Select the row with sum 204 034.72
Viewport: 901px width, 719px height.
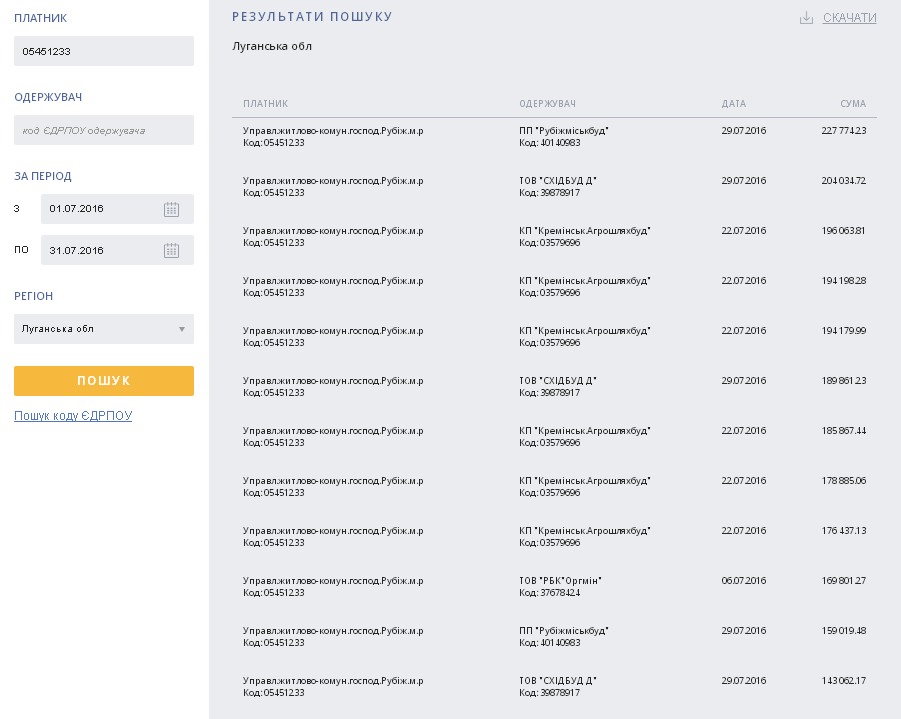pos(554,187)
